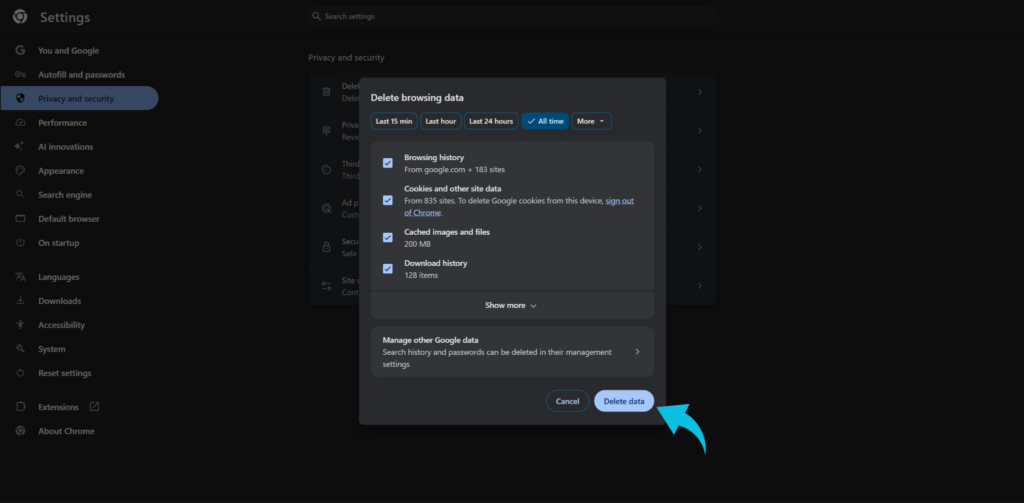Screen dimensions: 1024x503
Task: Click the Search engine magnifier icon
Action: (20, 195)
